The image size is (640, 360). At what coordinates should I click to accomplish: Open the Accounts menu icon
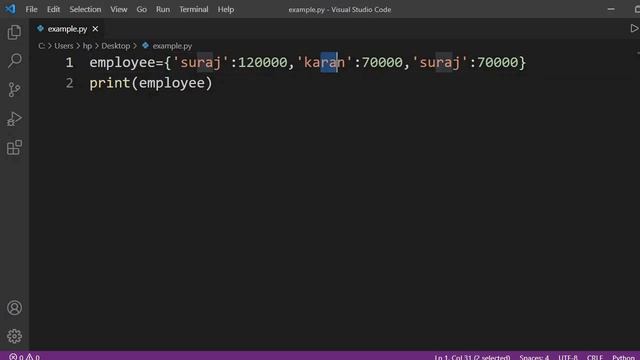click(x=14, y=308)
